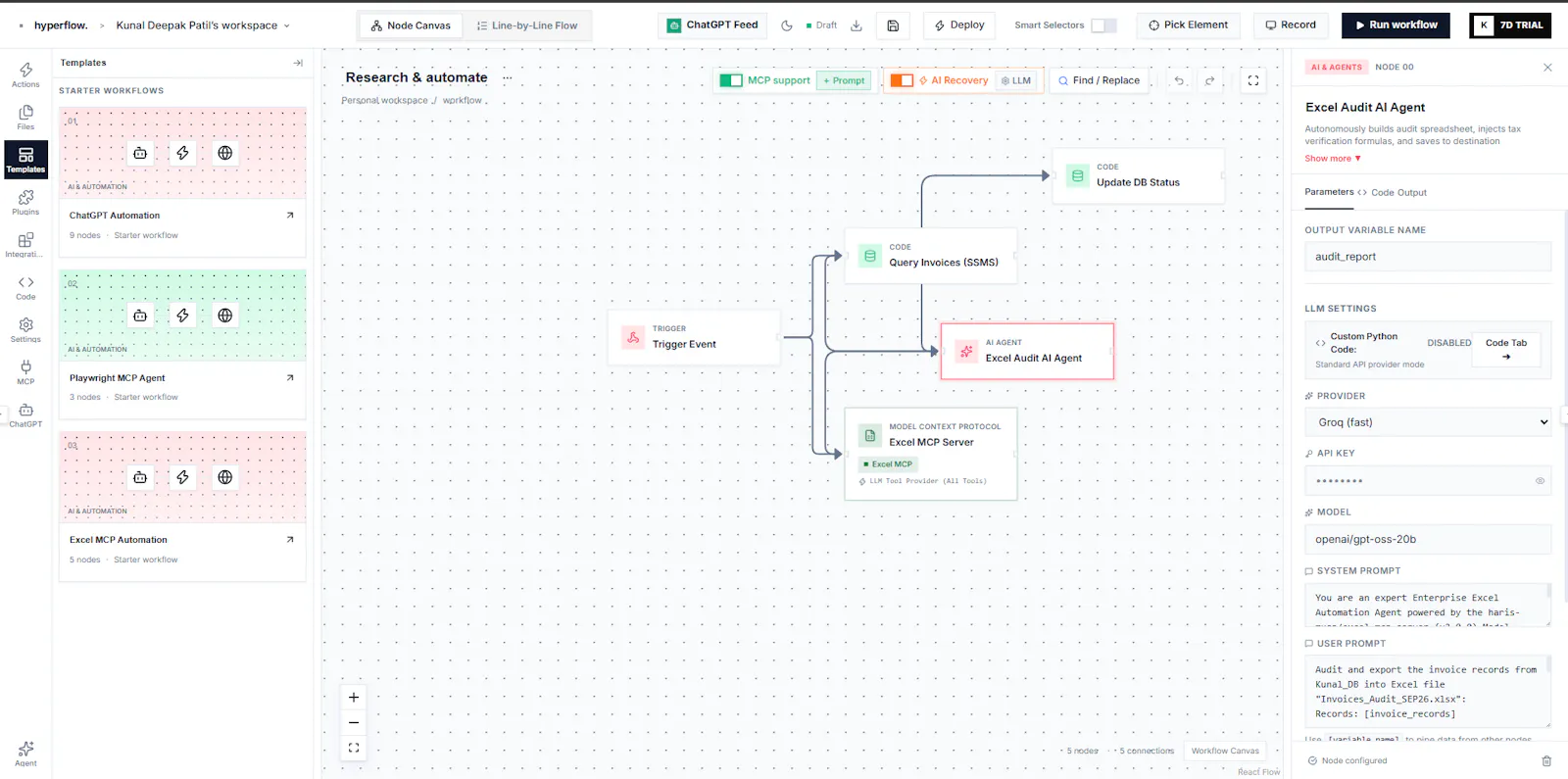Screen dimensions: 1568x779
Task: Fit the workflow view to the canvas
Action: point(354,748)
